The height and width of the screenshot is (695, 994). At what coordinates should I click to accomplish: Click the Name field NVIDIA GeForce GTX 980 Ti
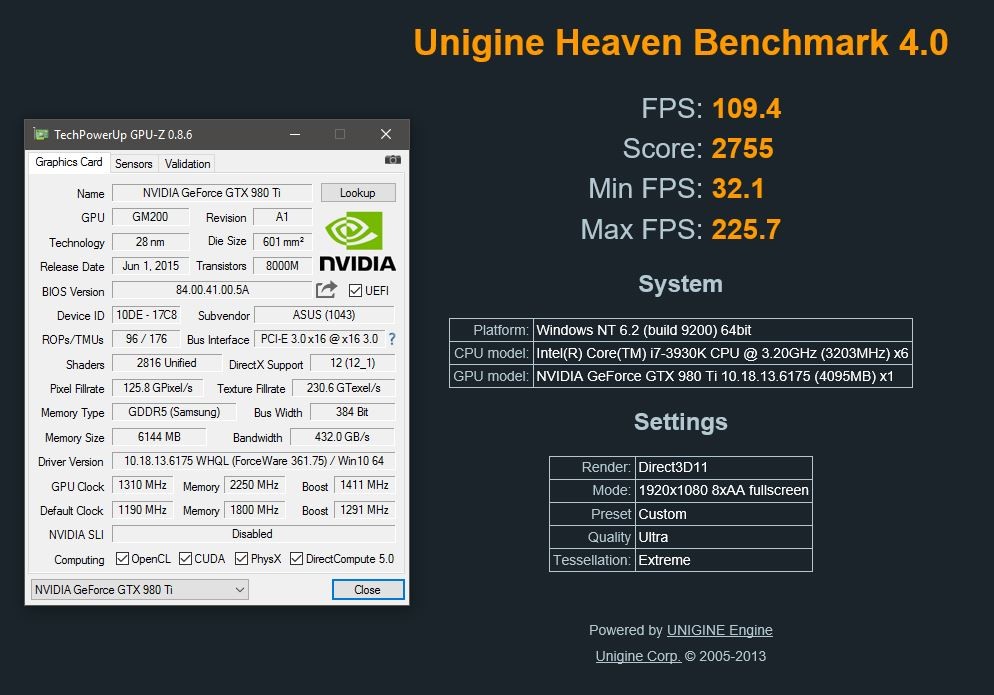tap(212, 193)
